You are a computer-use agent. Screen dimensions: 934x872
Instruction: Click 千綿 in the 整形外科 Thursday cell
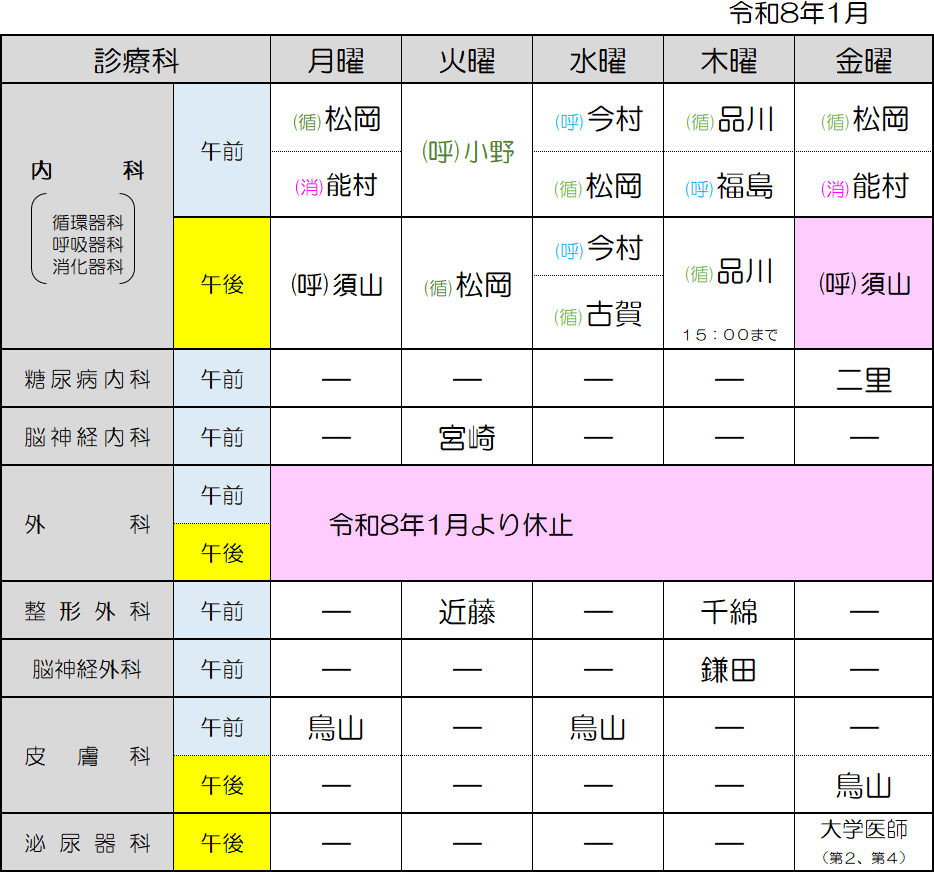point(729,611)
